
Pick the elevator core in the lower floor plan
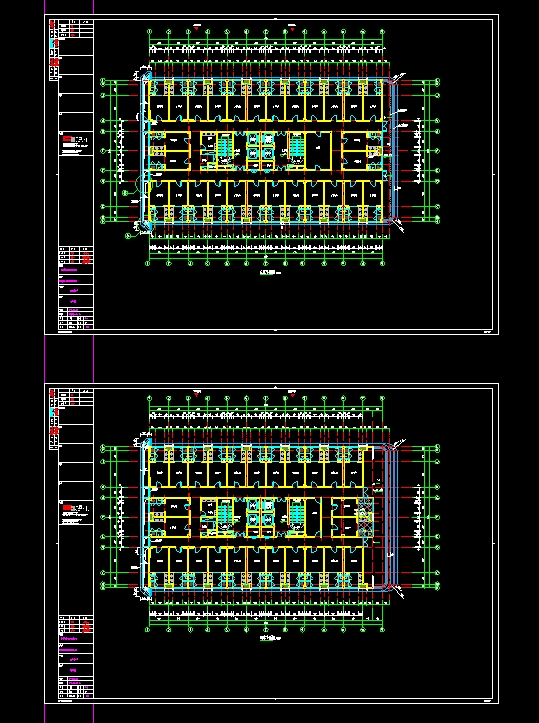pyautogui.click(x=261, y=518)
